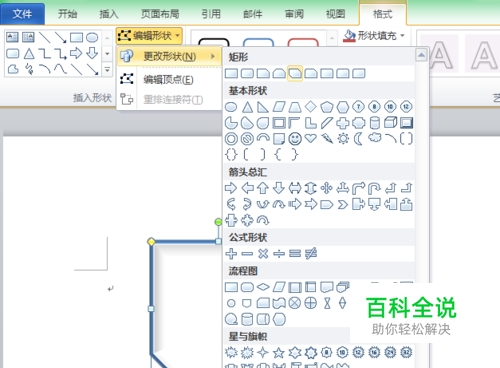Open the 审阅 ribbon tab
The image size is (500, 368).
[294, 14]
